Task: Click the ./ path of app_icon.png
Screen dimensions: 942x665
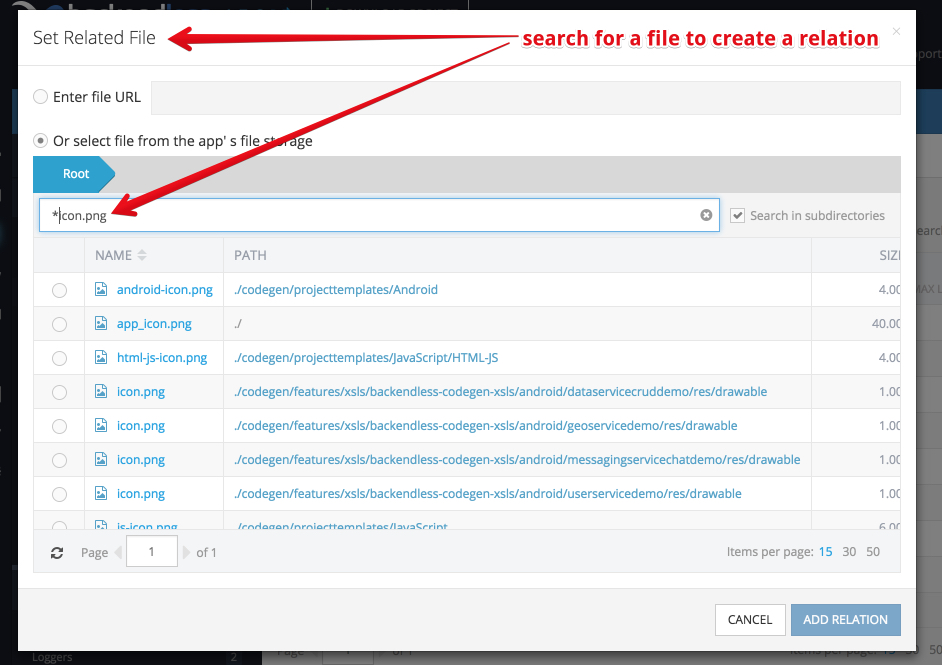Action: coord(238,324)
